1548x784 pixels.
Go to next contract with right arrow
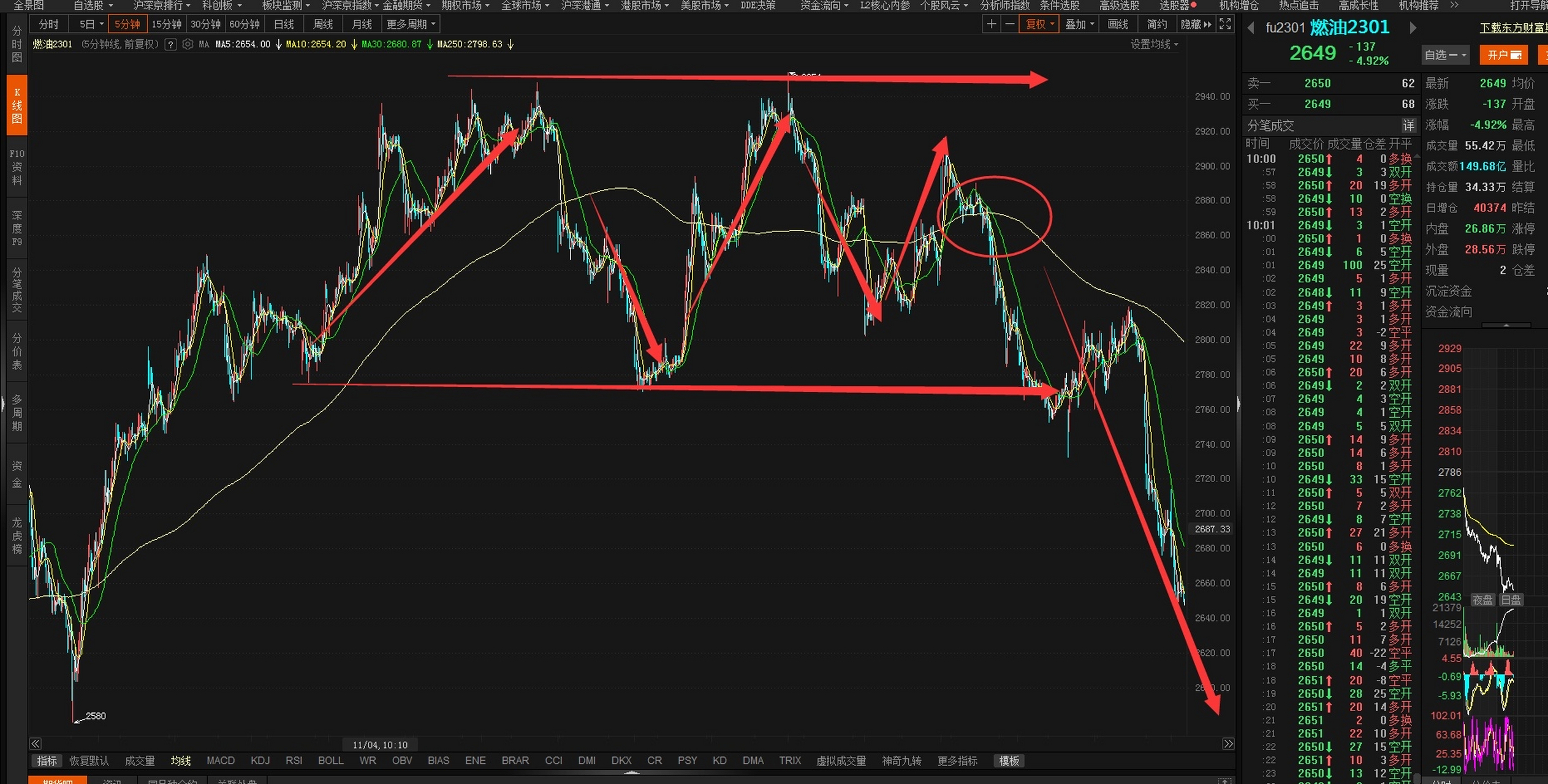(1413, 28)
